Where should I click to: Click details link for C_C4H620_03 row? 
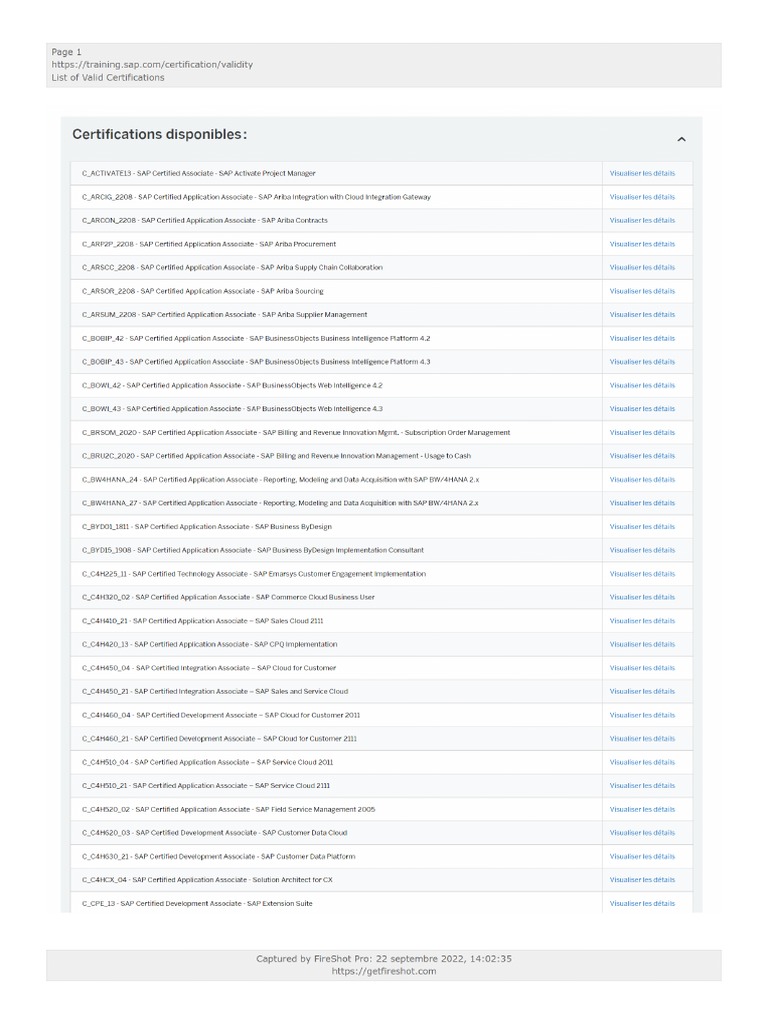[642, 833]
